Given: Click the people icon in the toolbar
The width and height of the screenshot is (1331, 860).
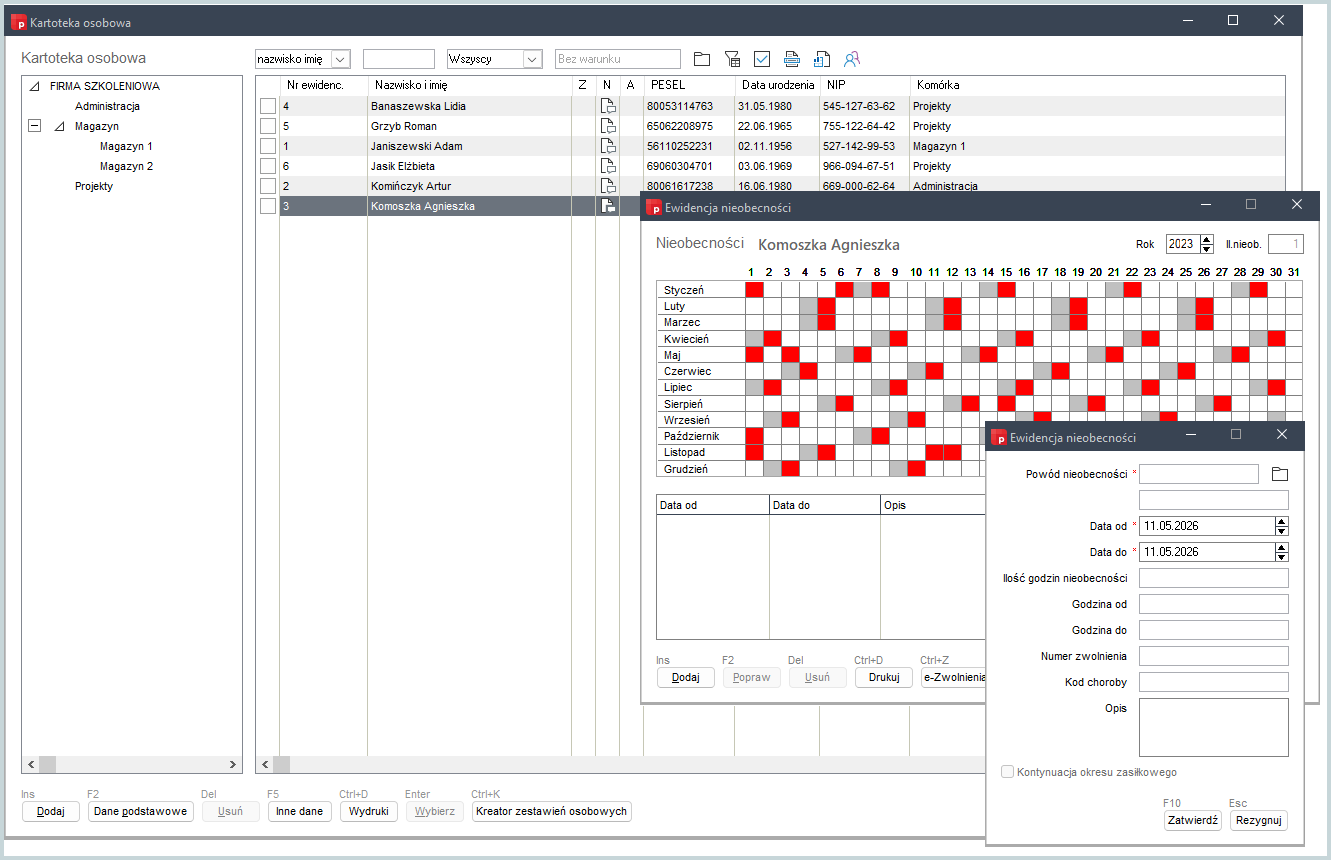Looking at the screenshot, I should (852, 59).
